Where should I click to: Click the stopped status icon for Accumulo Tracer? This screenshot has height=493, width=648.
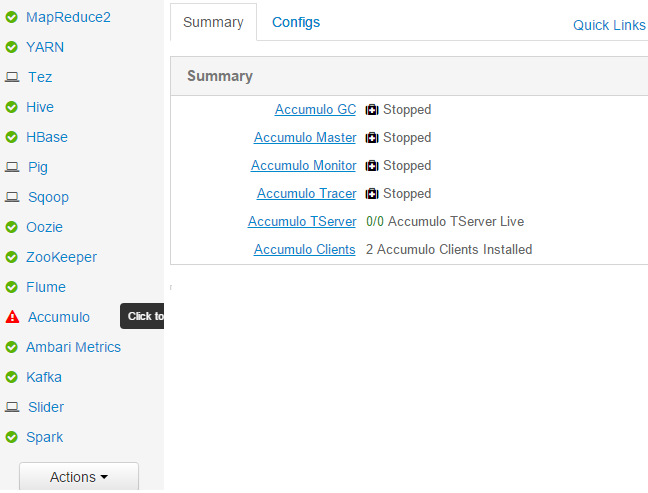click(x=372, y=194)
